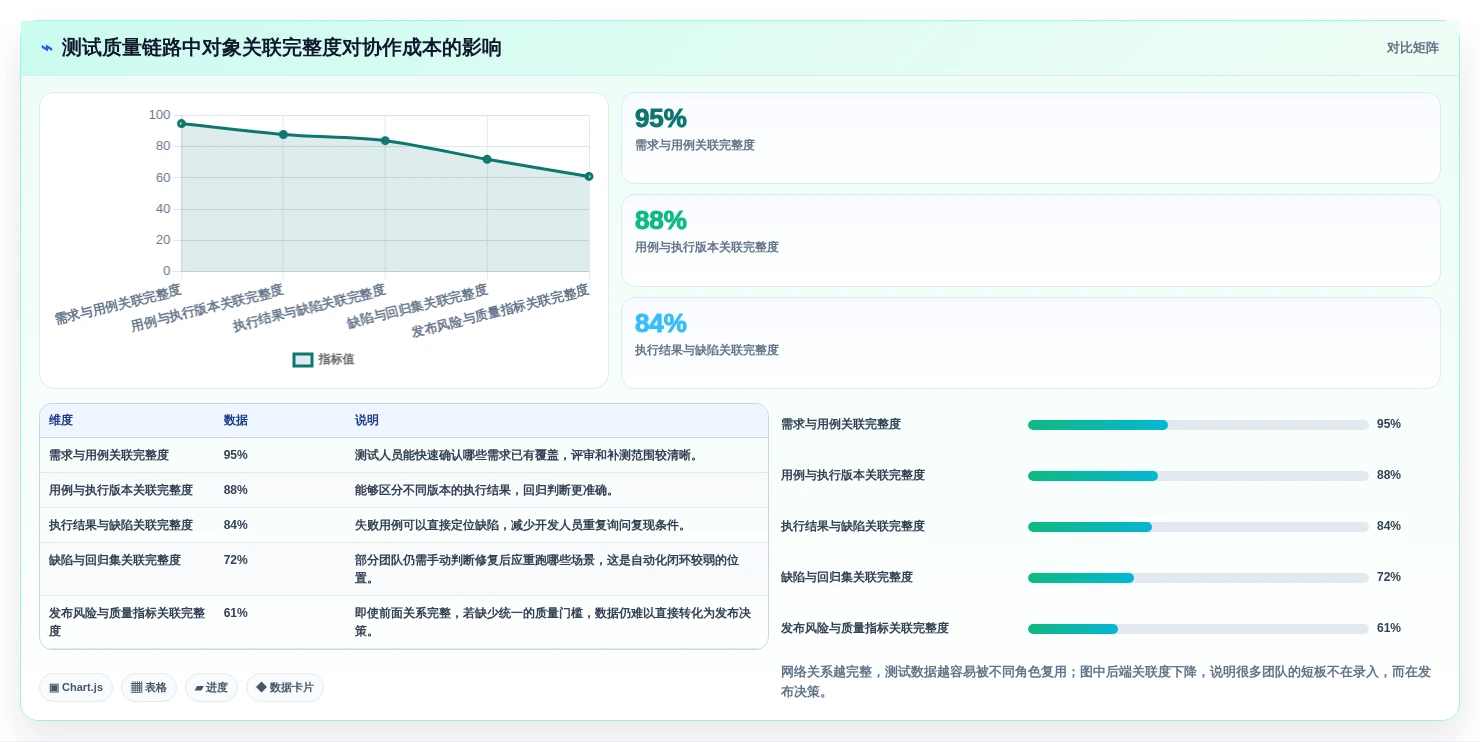This screenshot has width=1480, height=742.
Task: Open the 95% 需求与用例关联完整度 stat card
Action: [x=1030, y=138]
